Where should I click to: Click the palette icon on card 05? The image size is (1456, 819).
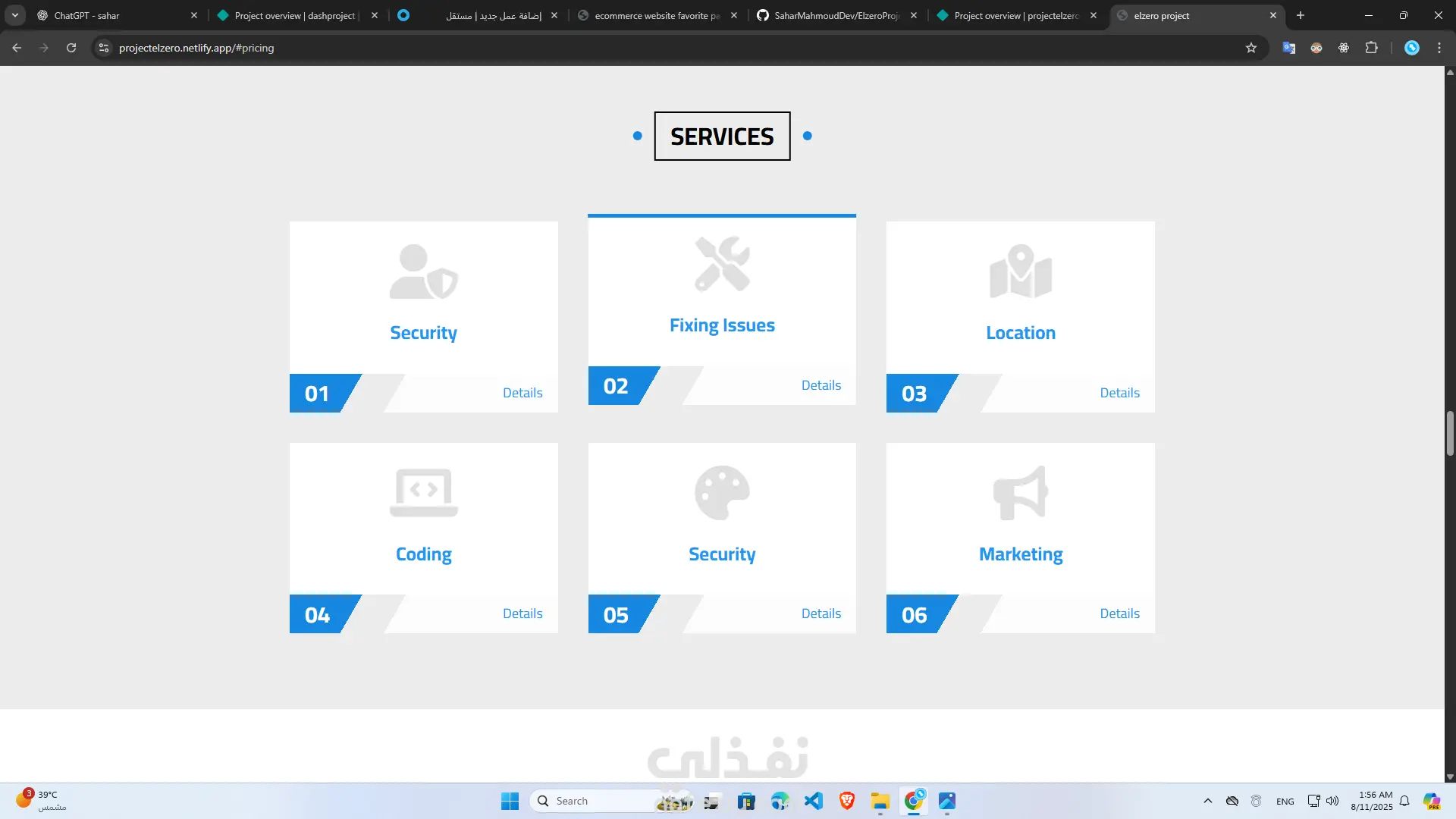click(x=722, y=493)
